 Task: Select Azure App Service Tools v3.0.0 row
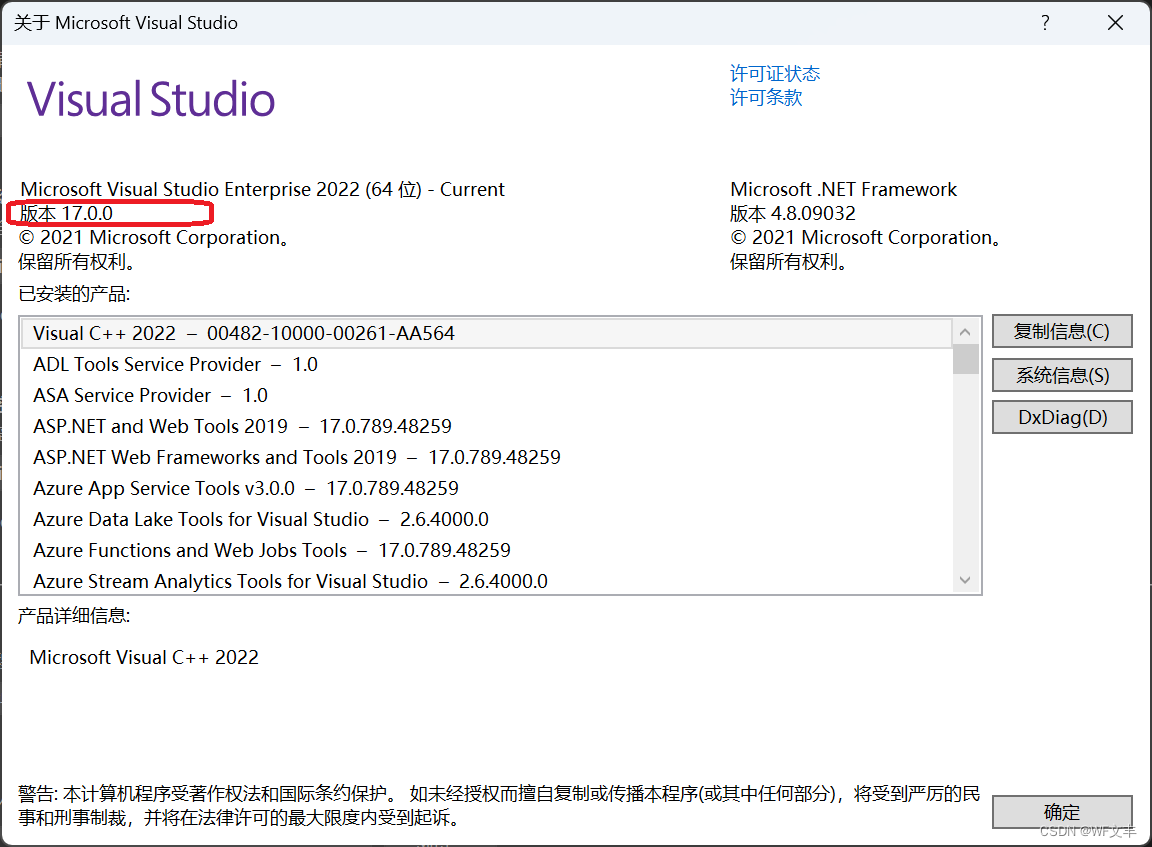[487, 489]
